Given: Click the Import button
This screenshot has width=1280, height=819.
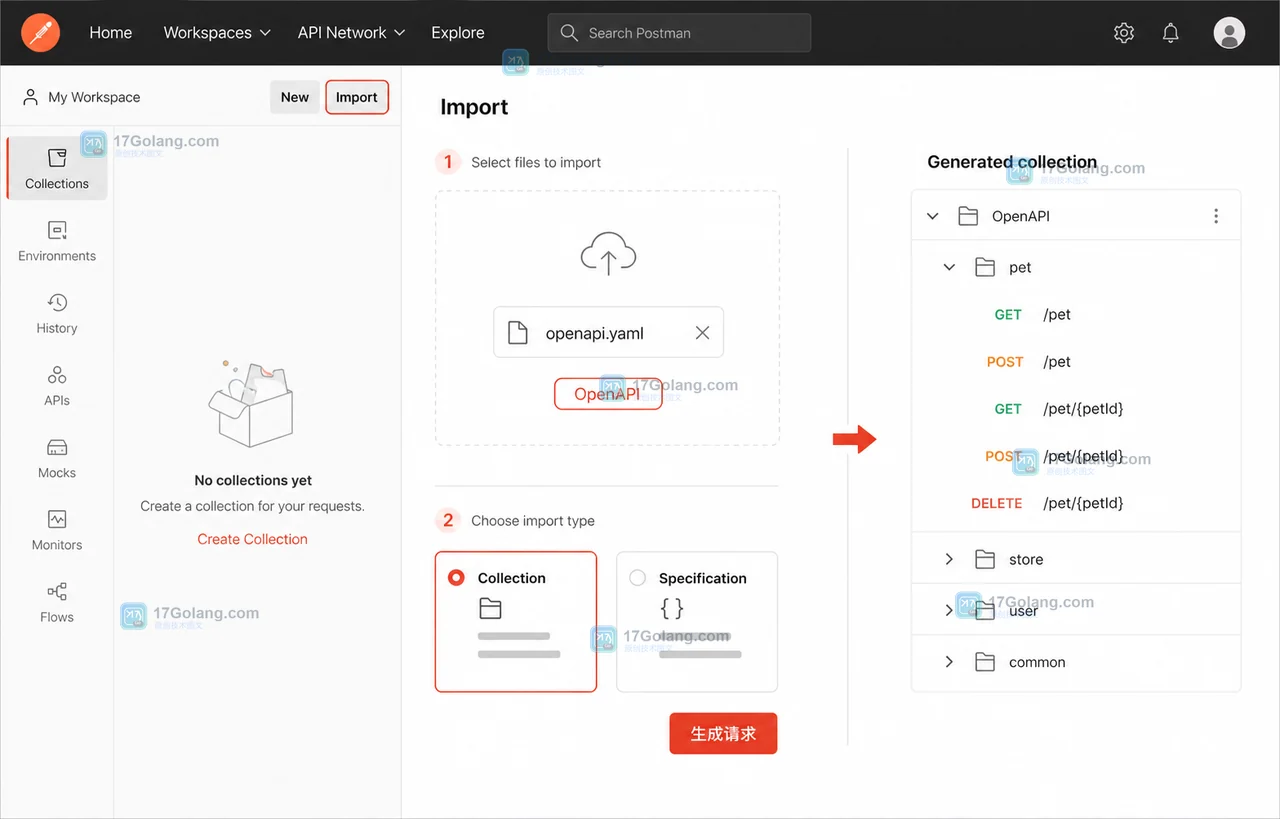Looking at the screenshot, I should coord(357,97).
